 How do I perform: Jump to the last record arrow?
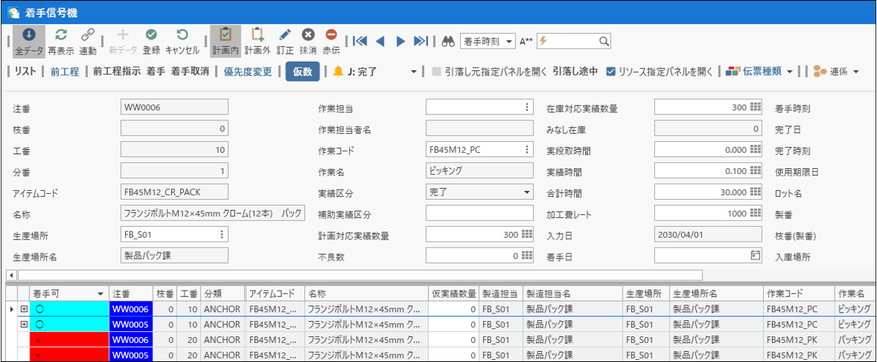click(420, 41)
